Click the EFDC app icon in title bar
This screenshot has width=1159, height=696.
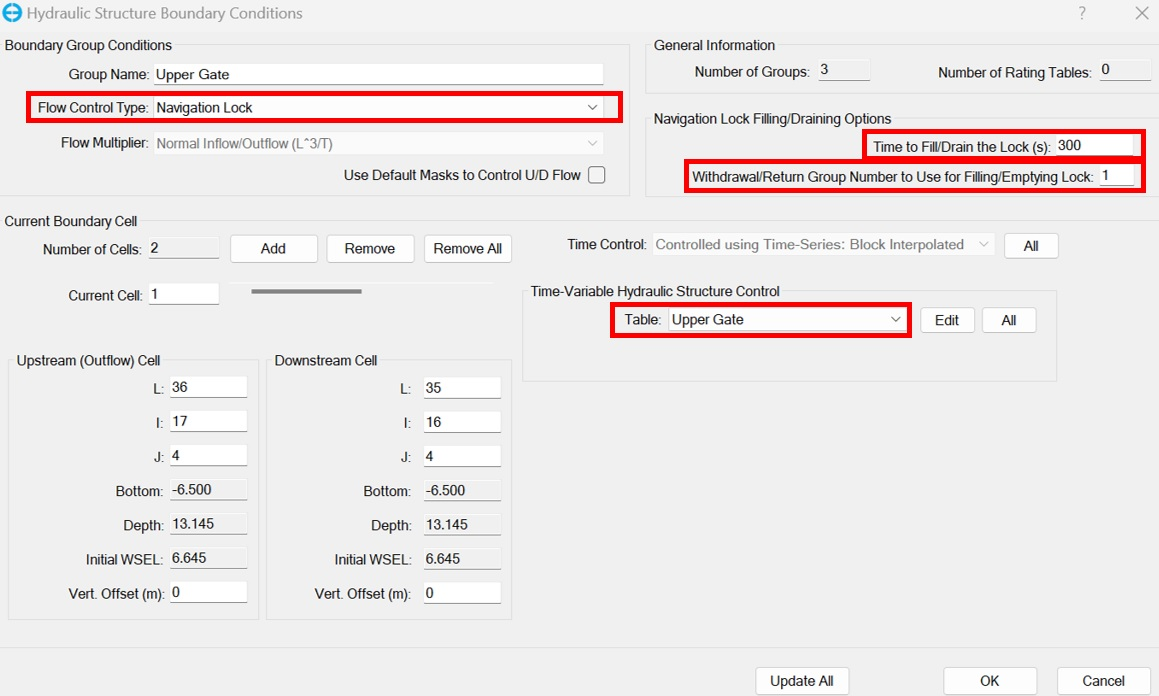[x=13, y=14]
